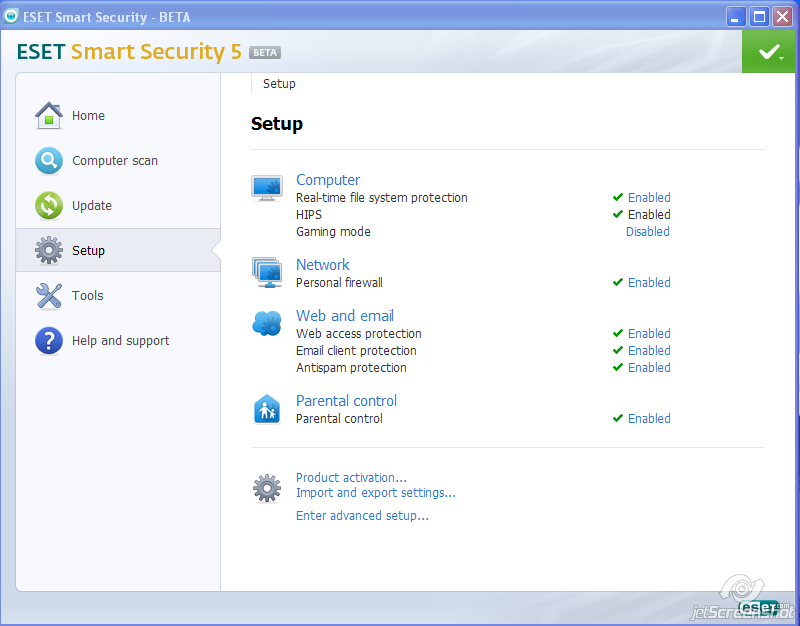The width and height of the screenshot is (800, 626).
Task: Click Enter advanced setup link
Action: (x=362, y=516)
